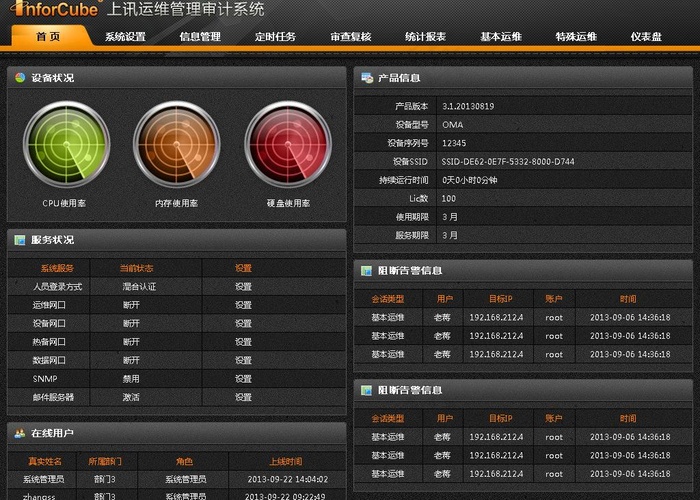Go to 系统设置 menu
Image resolution: width=700 pixels, height=500 pixels.
(x=125, y=37)
